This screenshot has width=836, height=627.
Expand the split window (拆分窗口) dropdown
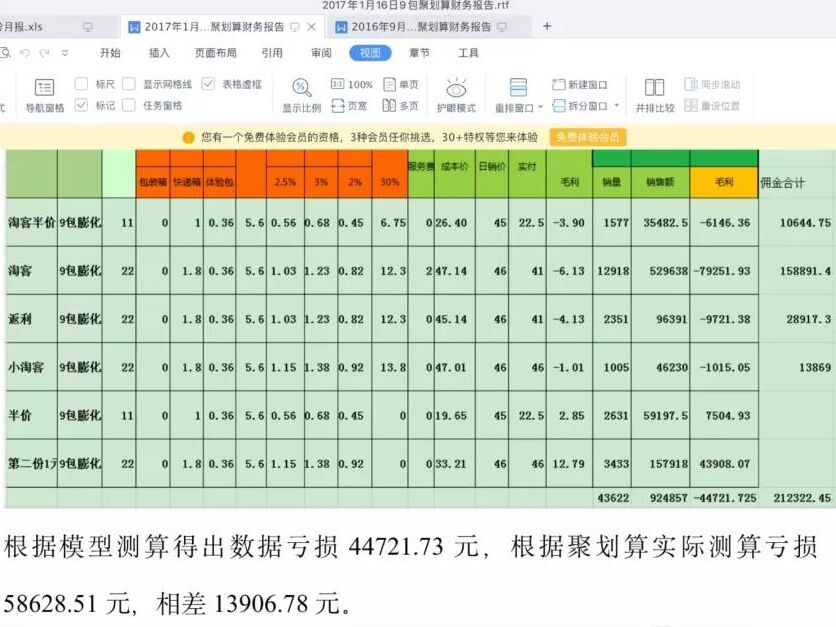(616, 106)
